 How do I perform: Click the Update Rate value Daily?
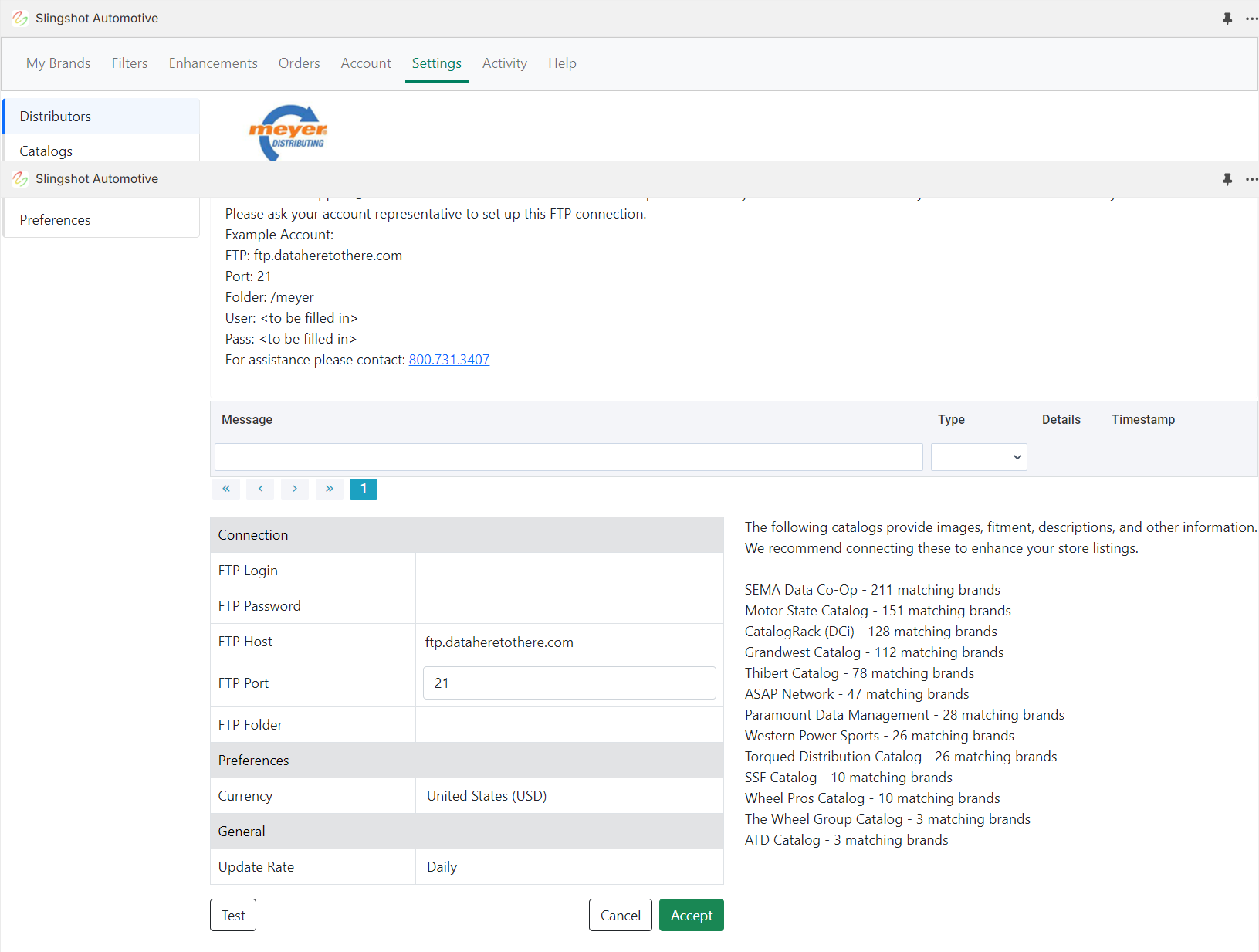click(442, 867)
